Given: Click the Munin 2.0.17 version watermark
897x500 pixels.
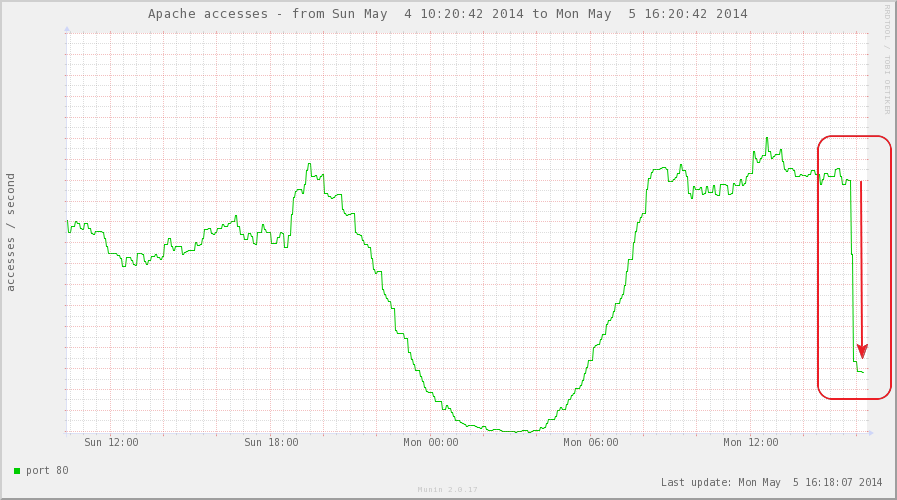Looking at the screenshot, I should [x=447, y=490].
